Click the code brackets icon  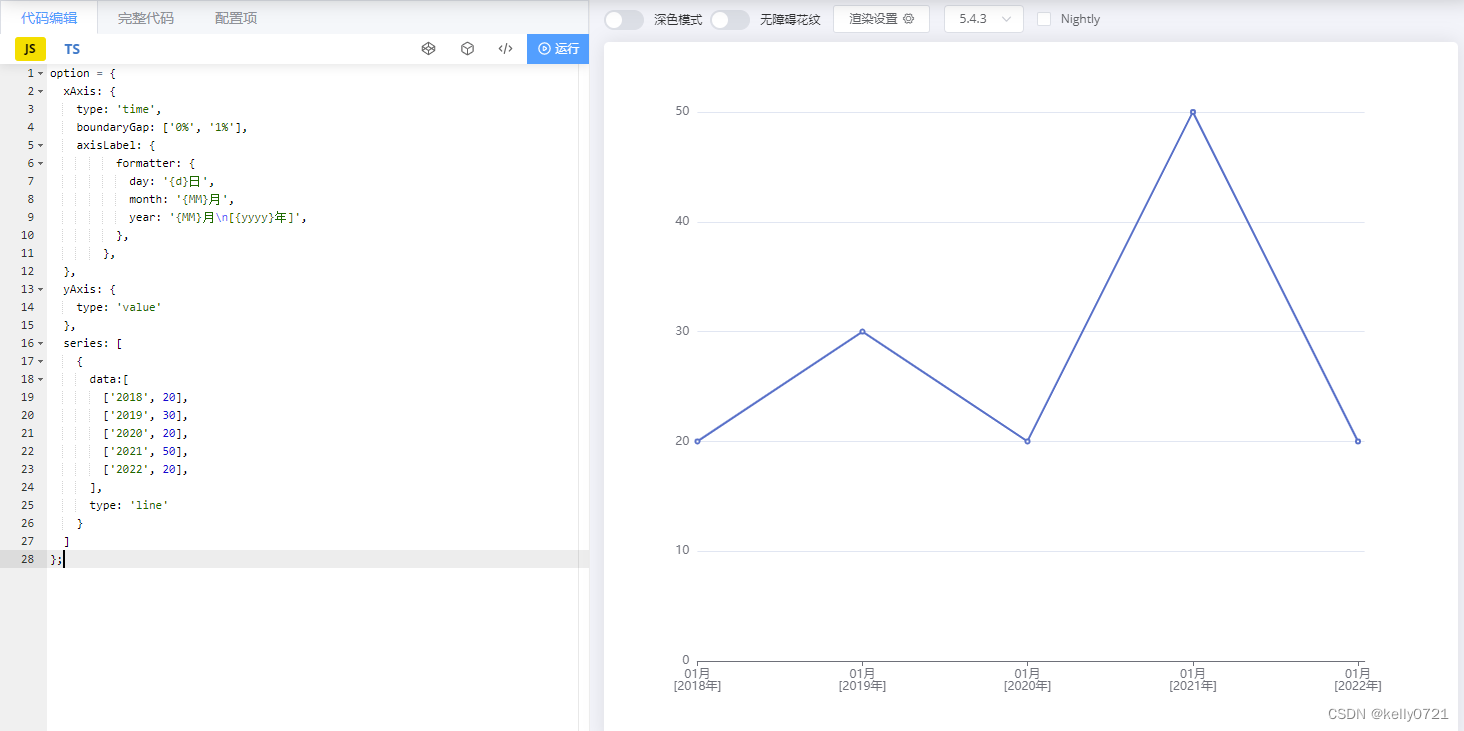[x=506, y=48]
